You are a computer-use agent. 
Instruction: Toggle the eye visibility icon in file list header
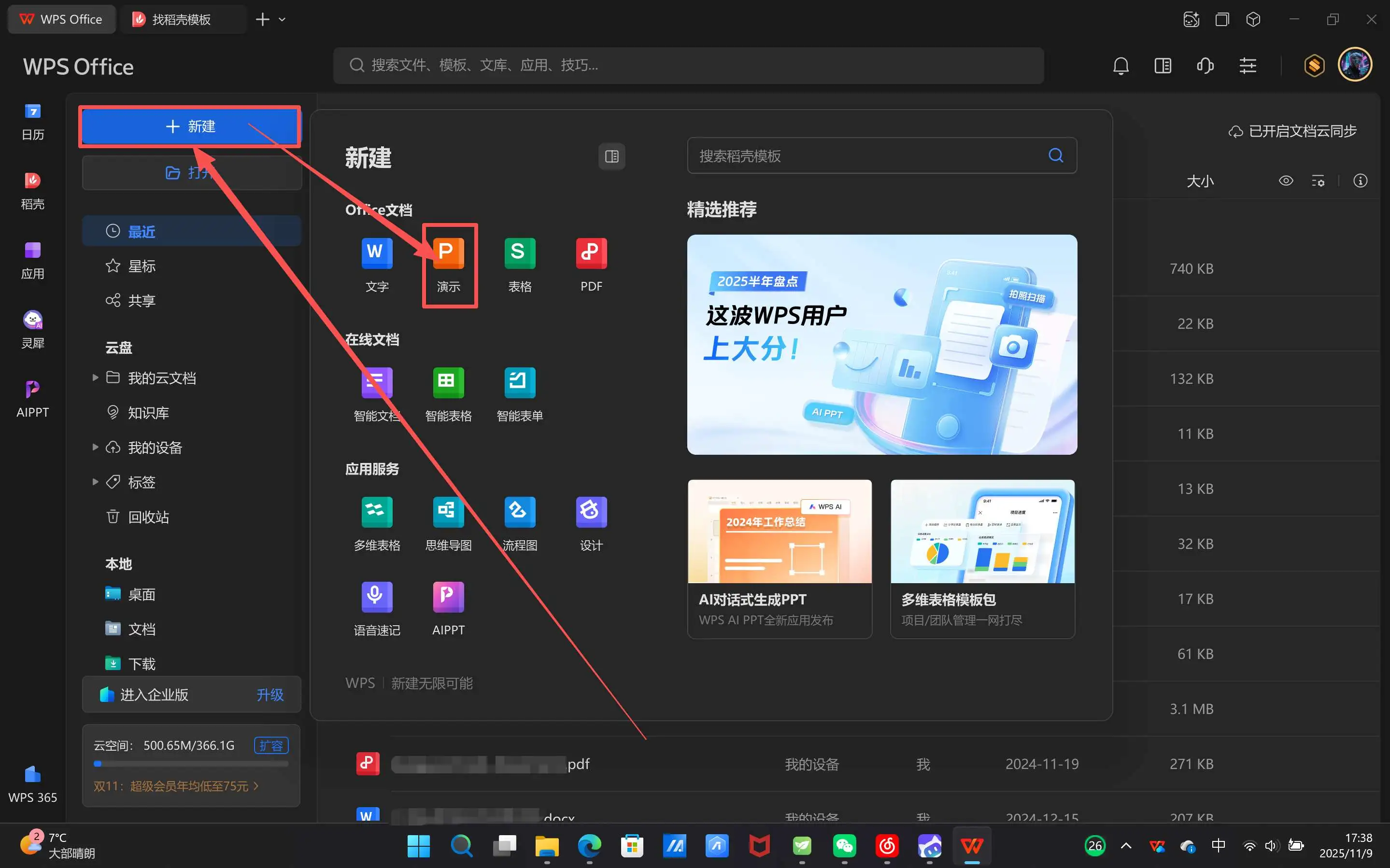coord(1286,181)
